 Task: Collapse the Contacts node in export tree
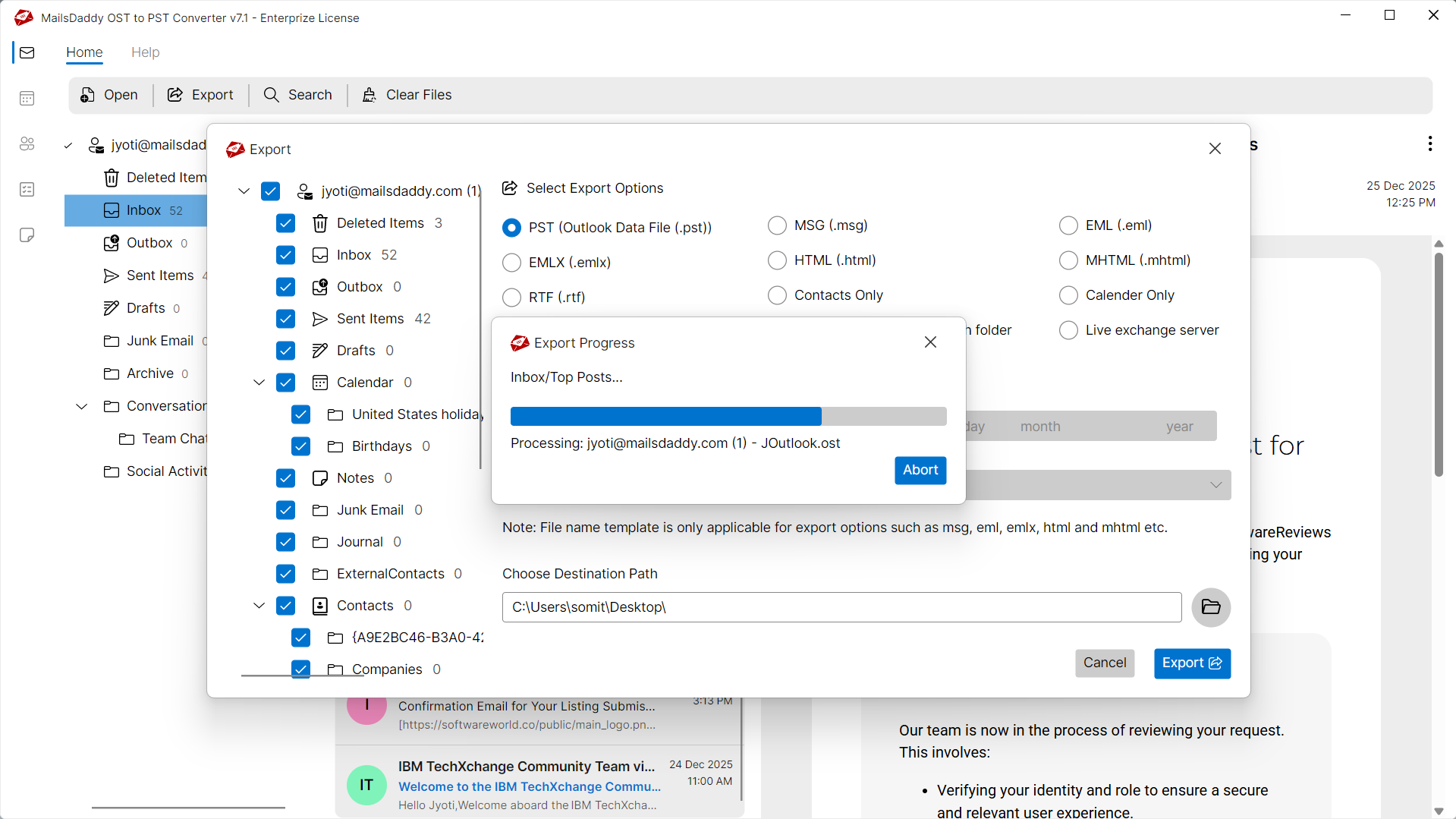click(259, 606)
